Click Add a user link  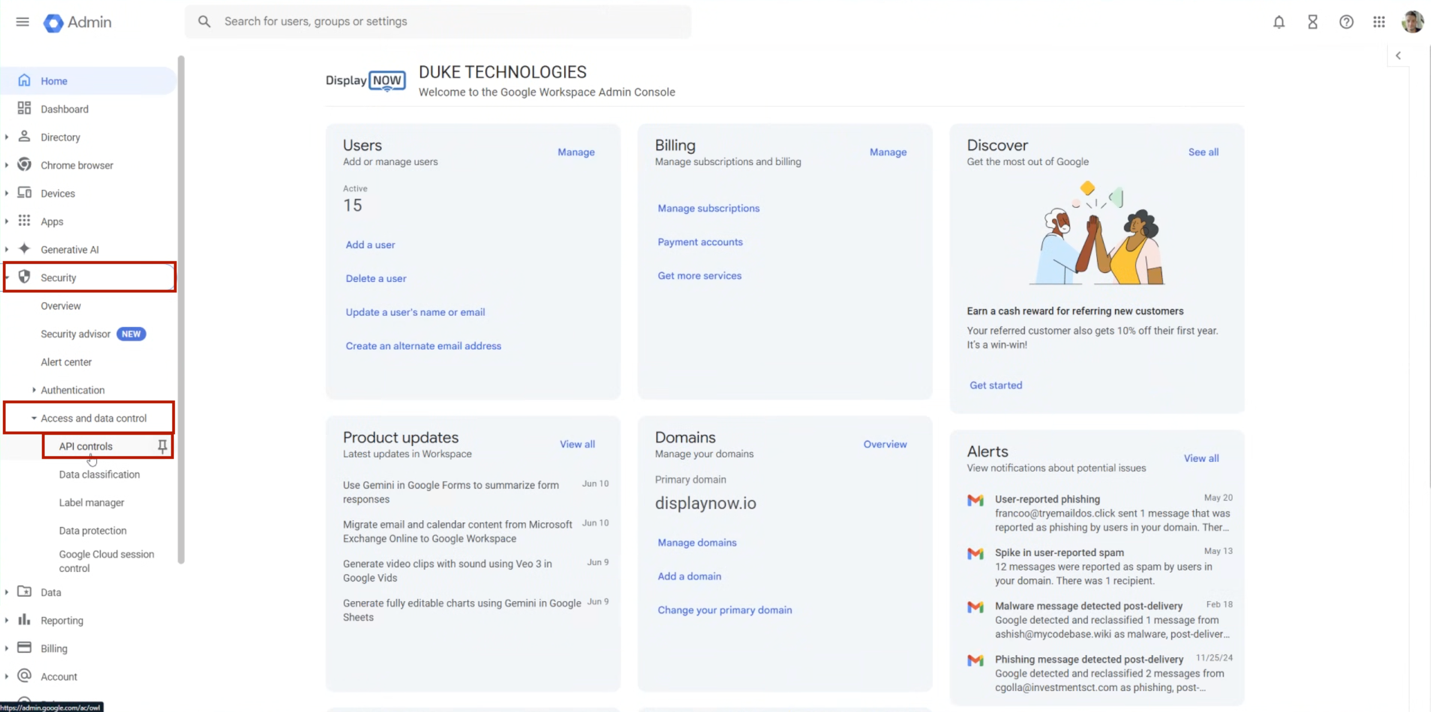click(x=370, y=245)
